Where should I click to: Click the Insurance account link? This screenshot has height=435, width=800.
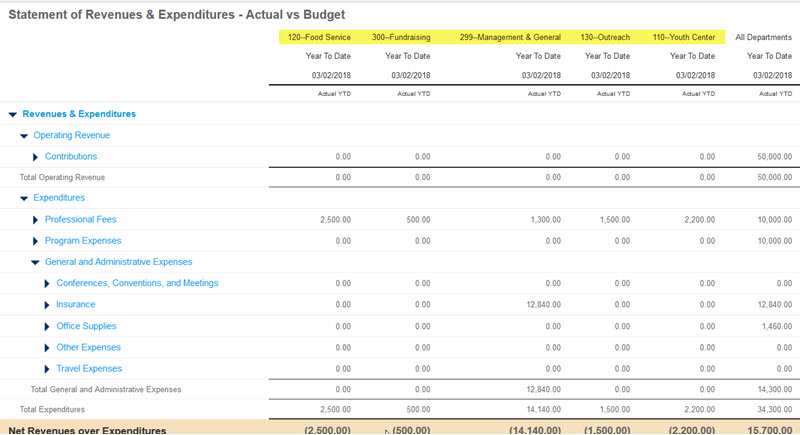click(x=76, y=305)
